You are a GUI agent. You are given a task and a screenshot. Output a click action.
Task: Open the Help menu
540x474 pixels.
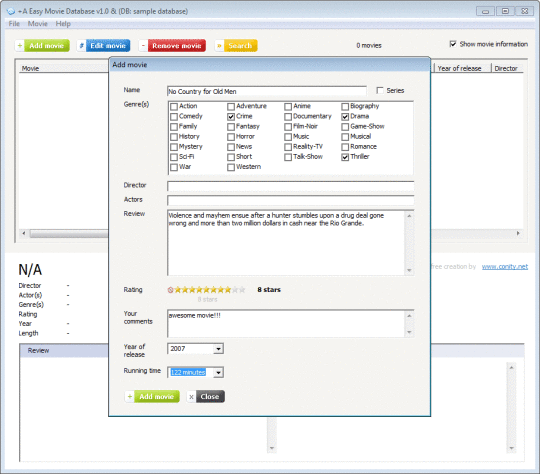63,24
